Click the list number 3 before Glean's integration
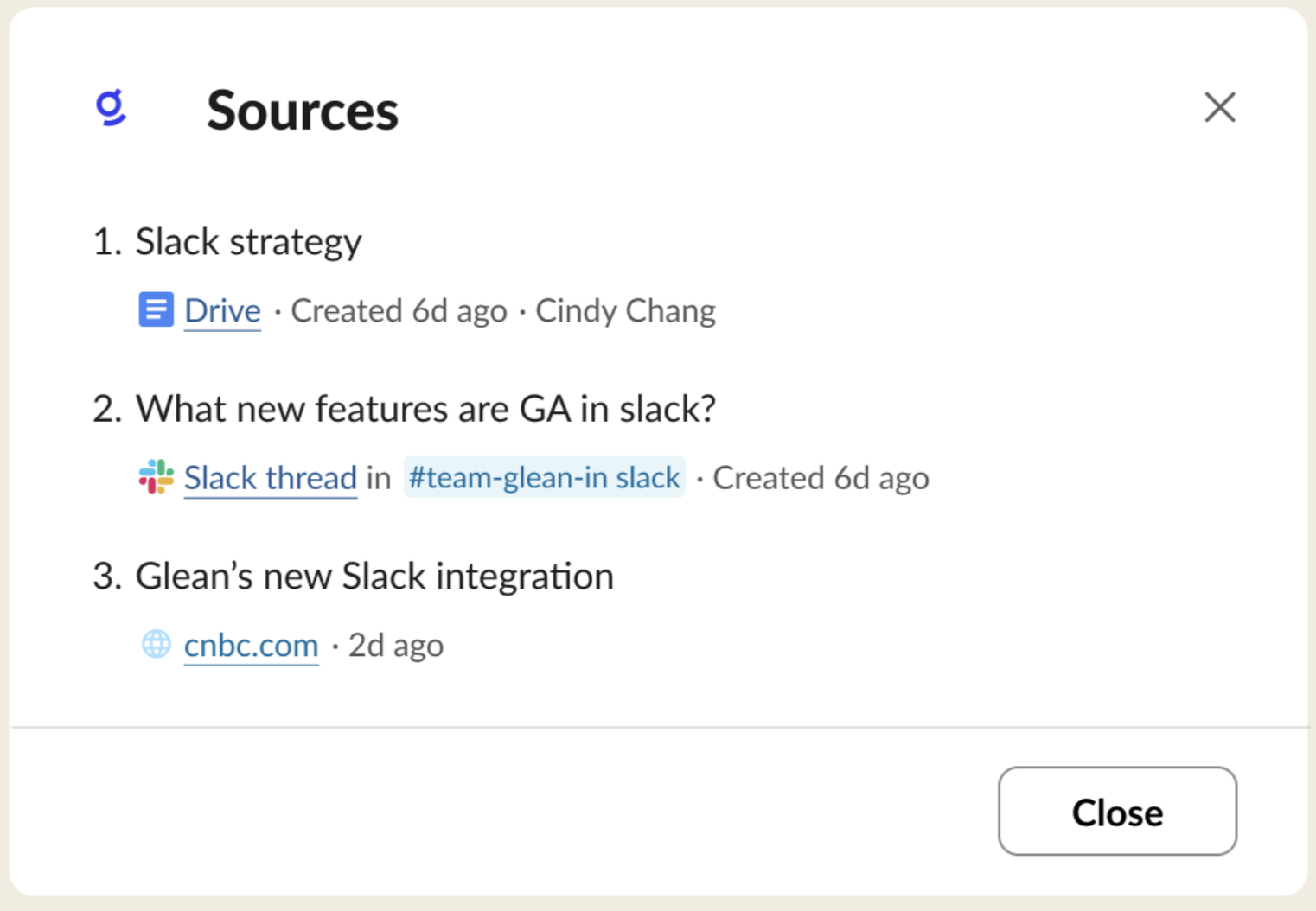Screen dimensions: 1316x911 pyautogui.click(x=105, y=577)
